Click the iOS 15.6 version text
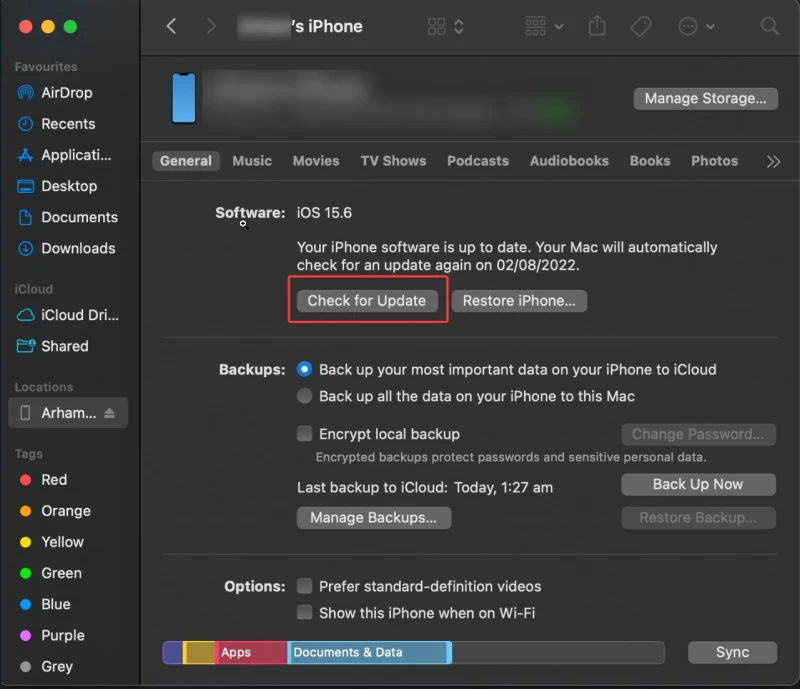 pyautogui.click(x=324, y=213)
